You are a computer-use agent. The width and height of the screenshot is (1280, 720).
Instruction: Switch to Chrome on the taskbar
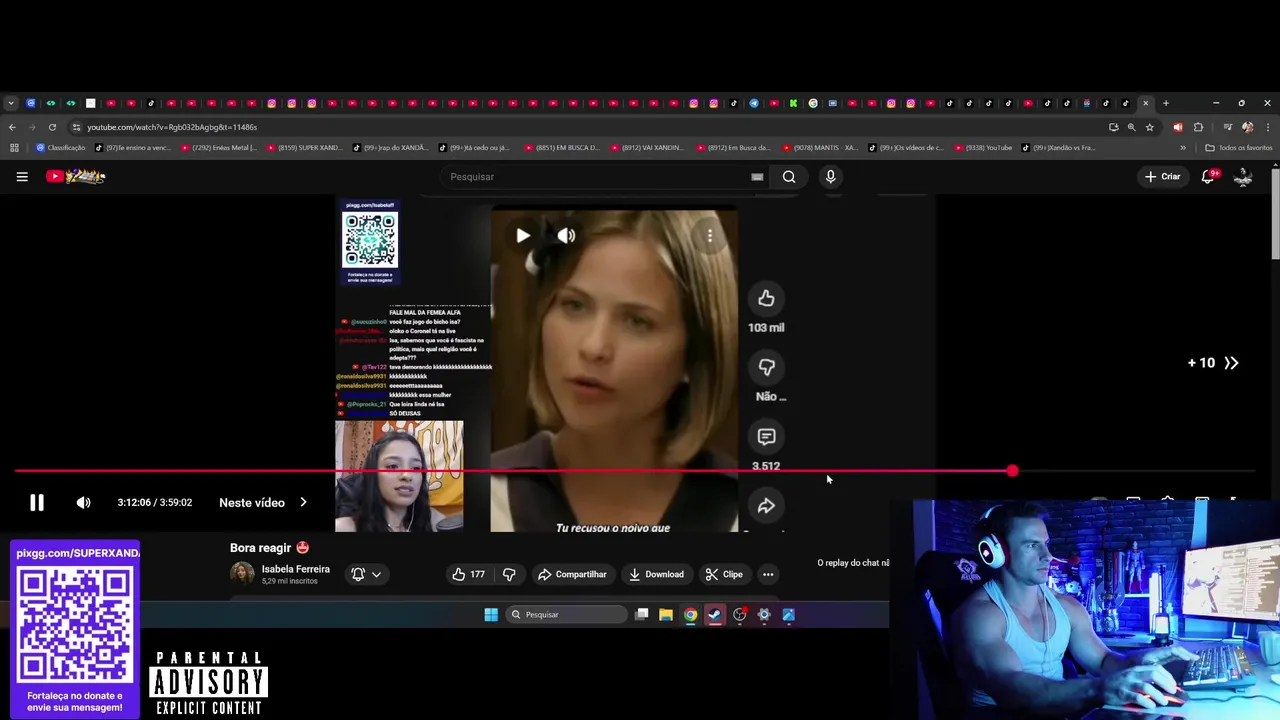point(690,615)
